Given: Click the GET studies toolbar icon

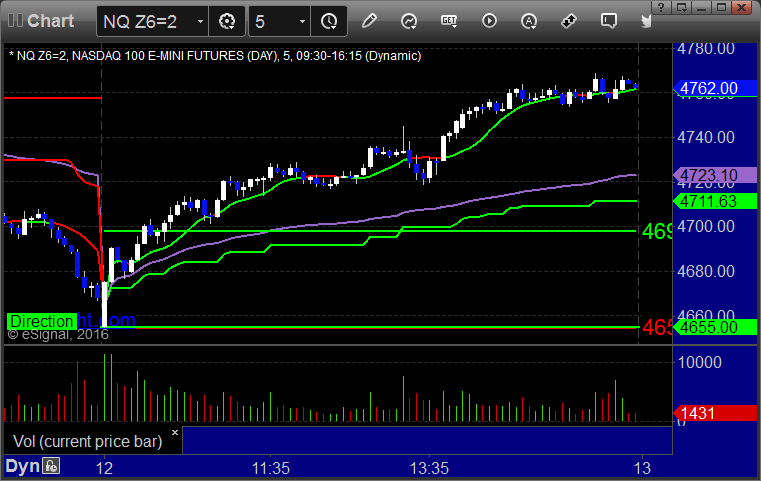Looking at the screenshot, I should point(449,21).
